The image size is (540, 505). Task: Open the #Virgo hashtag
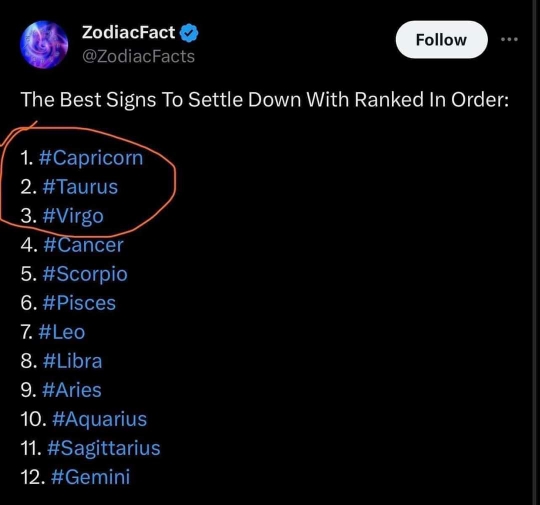coord(73,216)
